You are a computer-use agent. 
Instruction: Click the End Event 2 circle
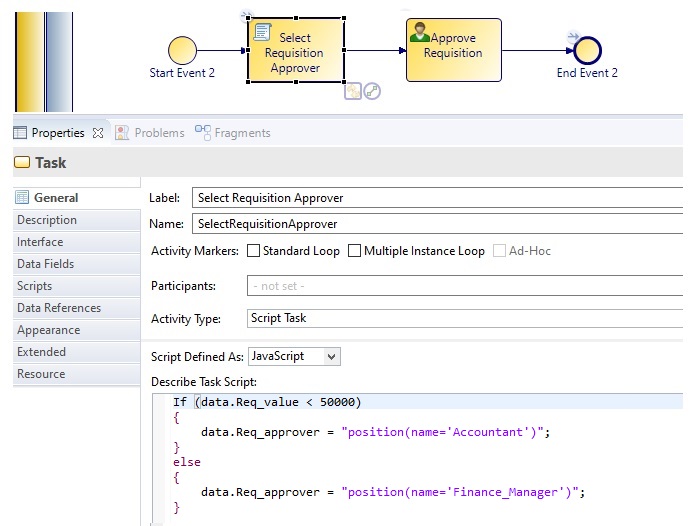pos(588,50)
